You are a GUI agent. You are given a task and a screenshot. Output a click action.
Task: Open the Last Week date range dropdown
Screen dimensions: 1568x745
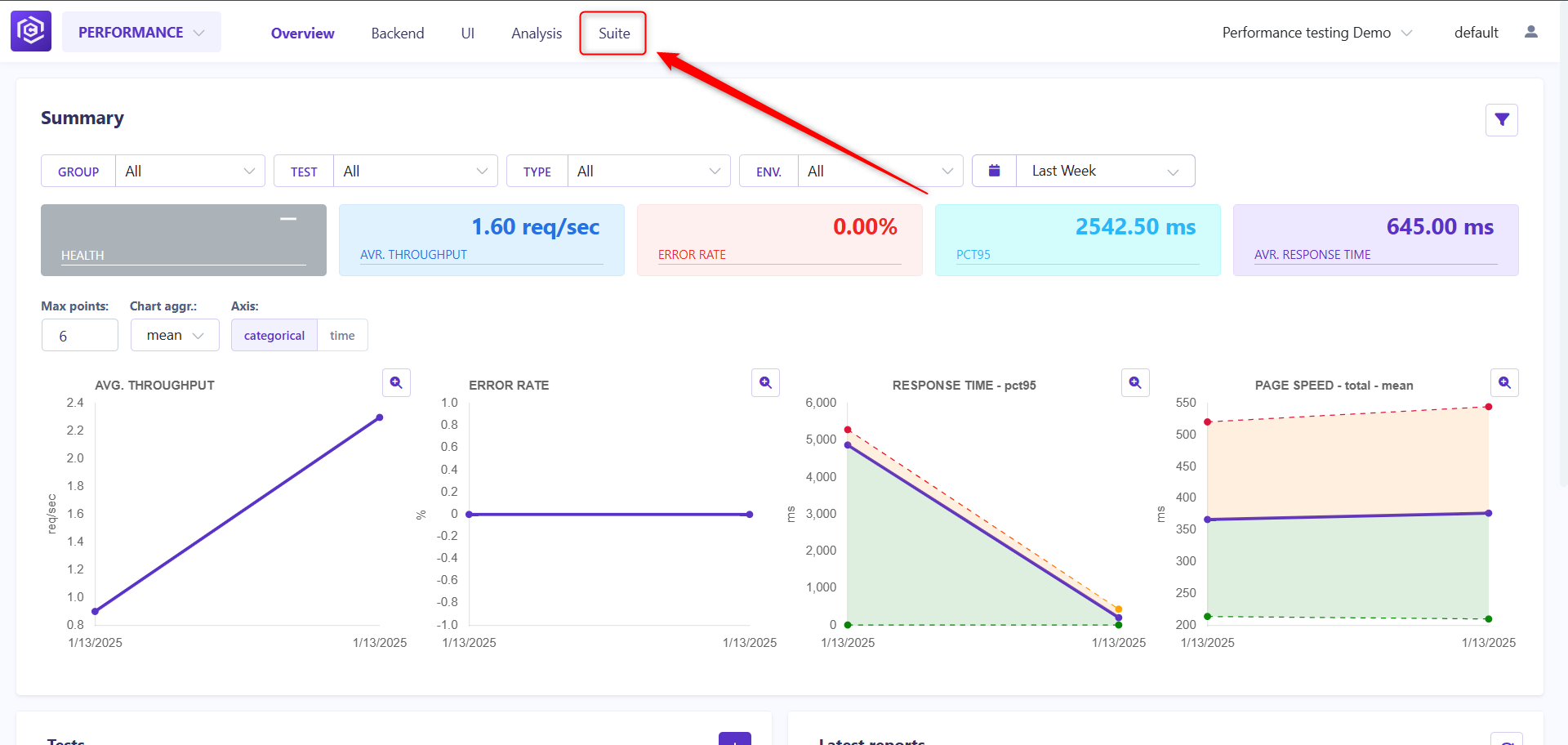click(x=1105, y=171)
